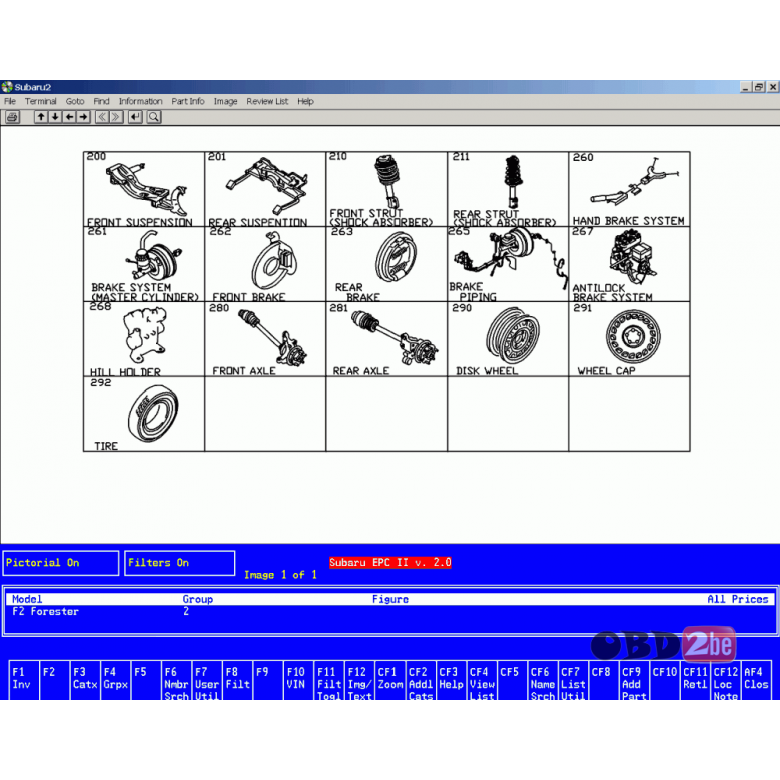Click the All Prices column header
Screen dimensions: 780x780
738,599
